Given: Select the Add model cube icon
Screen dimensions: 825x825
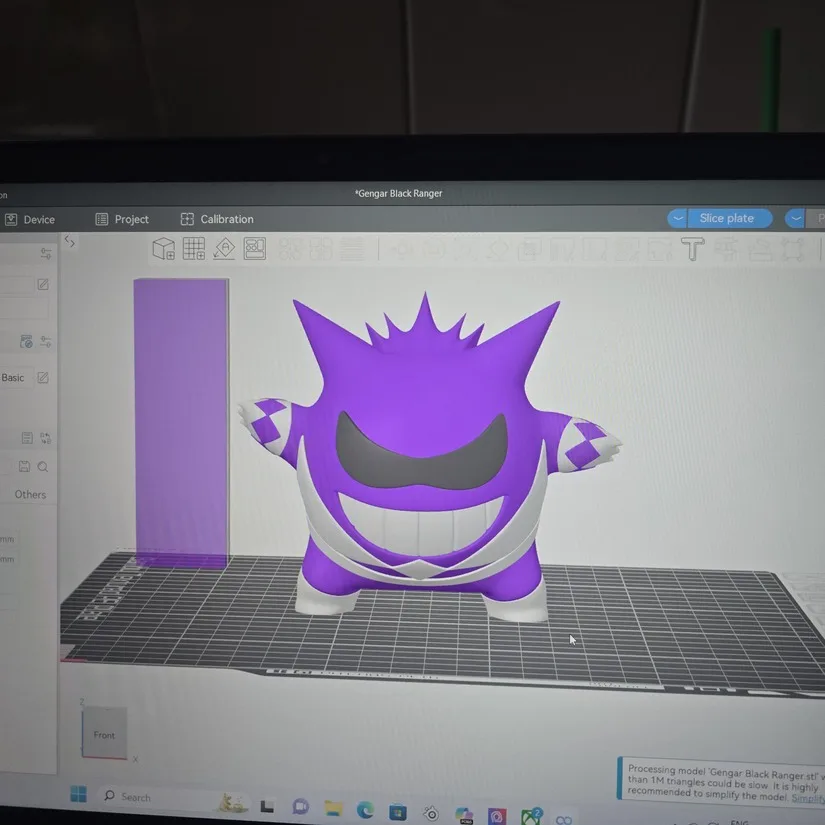Looking at the screenshot, I should 163,250.
